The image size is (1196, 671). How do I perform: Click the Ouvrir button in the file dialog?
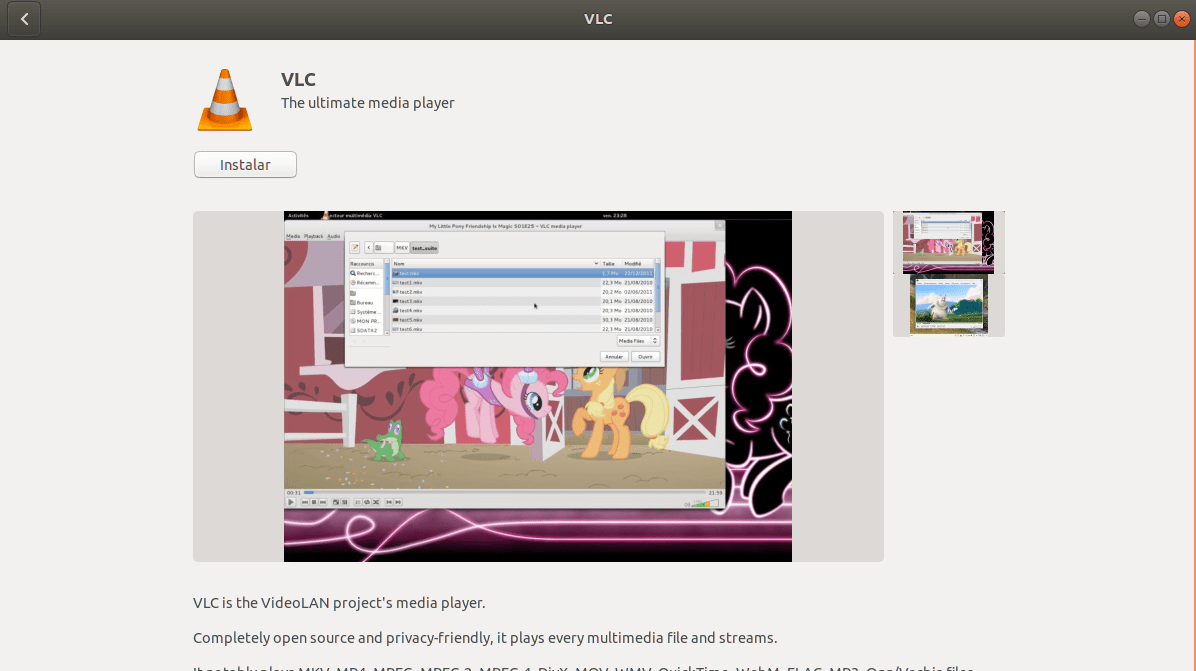pos(644,355)
